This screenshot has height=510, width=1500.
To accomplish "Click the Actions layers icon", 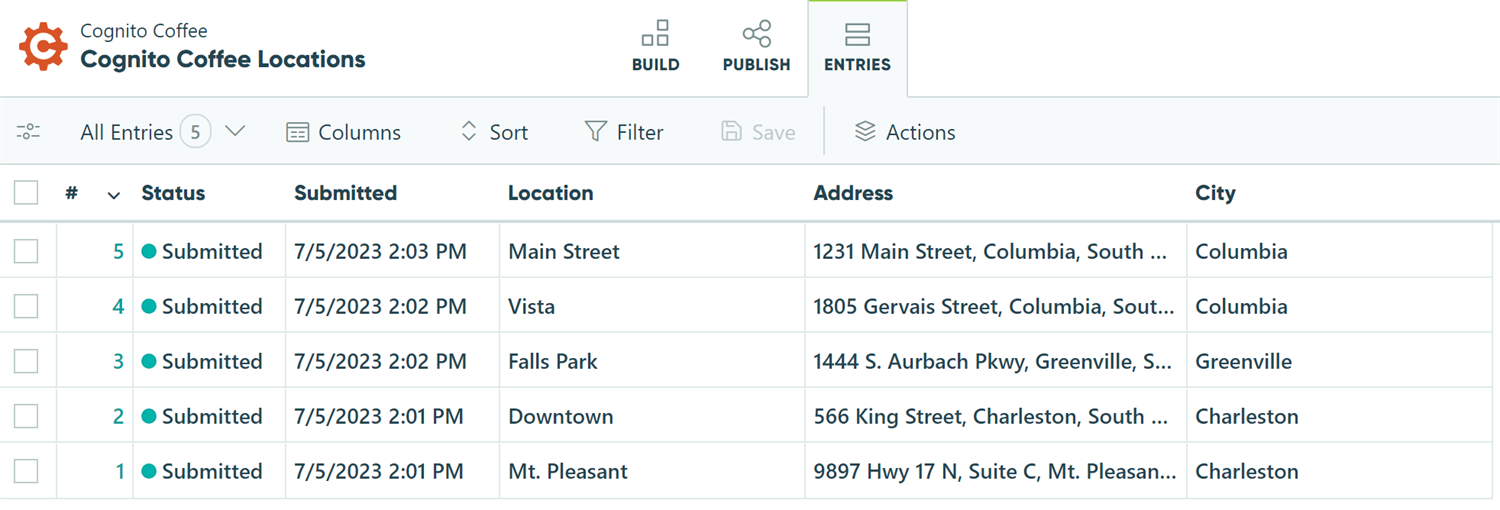I will pos(865,132).
